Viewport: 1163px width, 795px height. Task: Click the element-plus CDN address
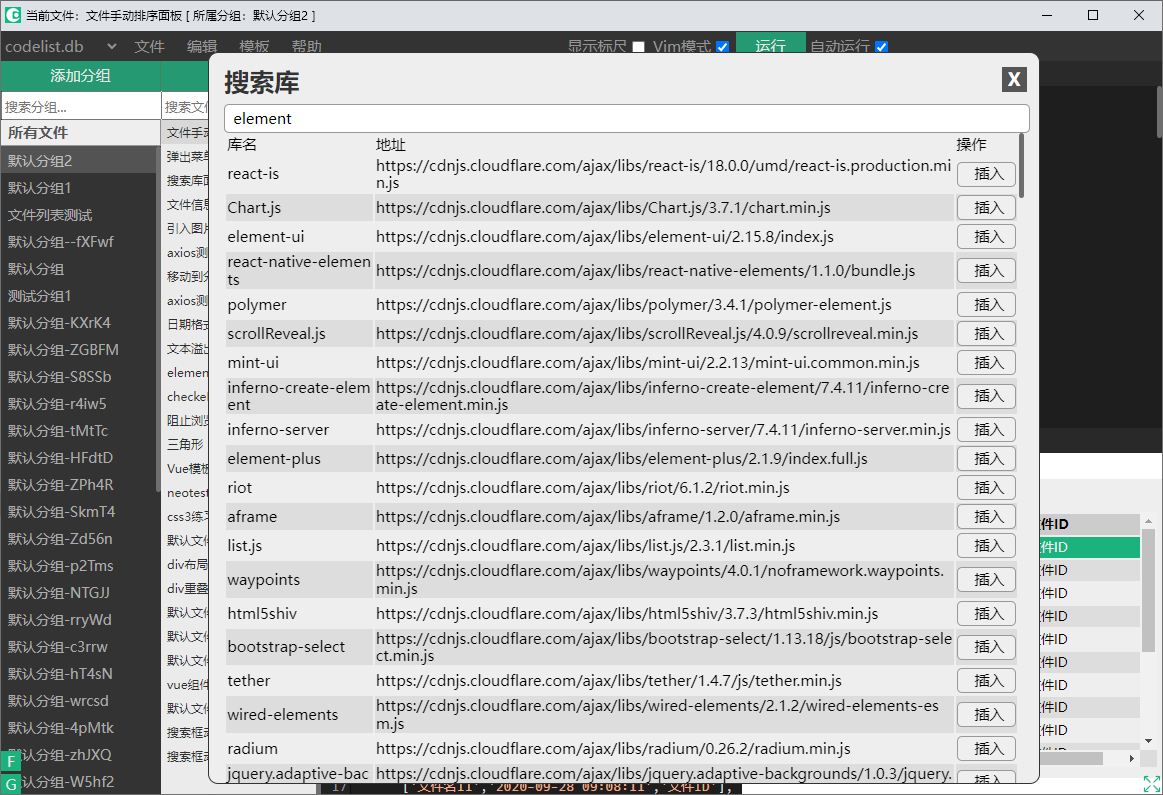(x=622, y=458)
